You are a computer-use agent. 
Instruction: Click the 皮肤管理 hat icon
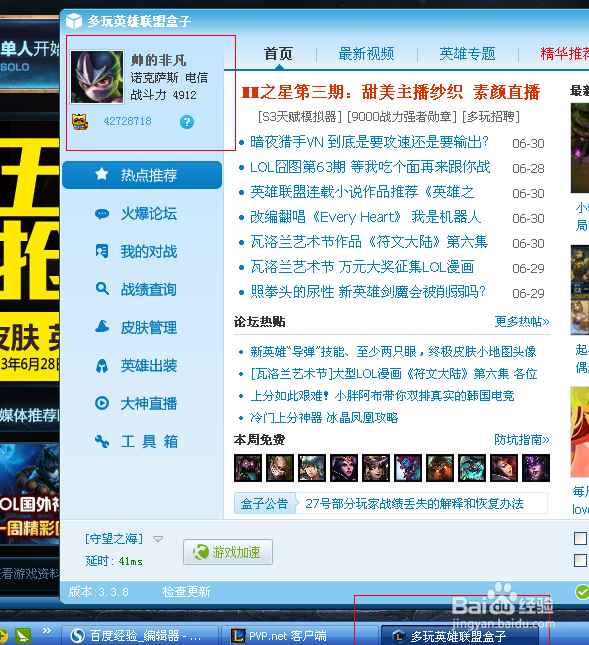click(102, 327)
